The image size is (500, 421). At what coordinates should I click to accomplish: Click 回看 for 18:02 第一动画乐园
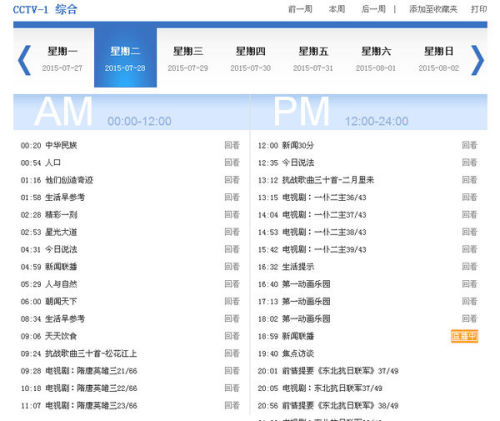click(469, 318)
